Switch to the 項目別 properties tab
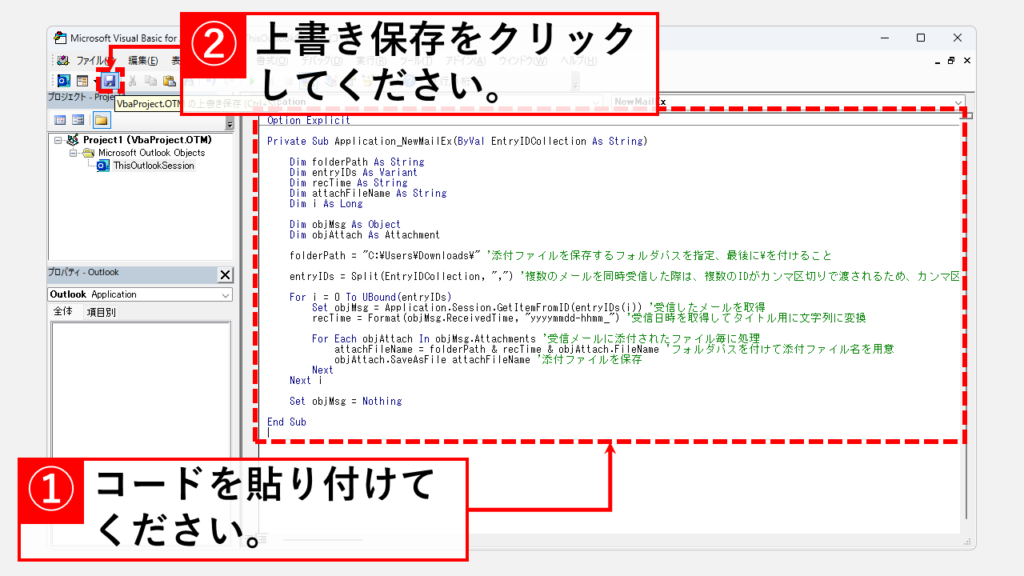Screen dimensions: 1024x576 (x=101, y=312)
